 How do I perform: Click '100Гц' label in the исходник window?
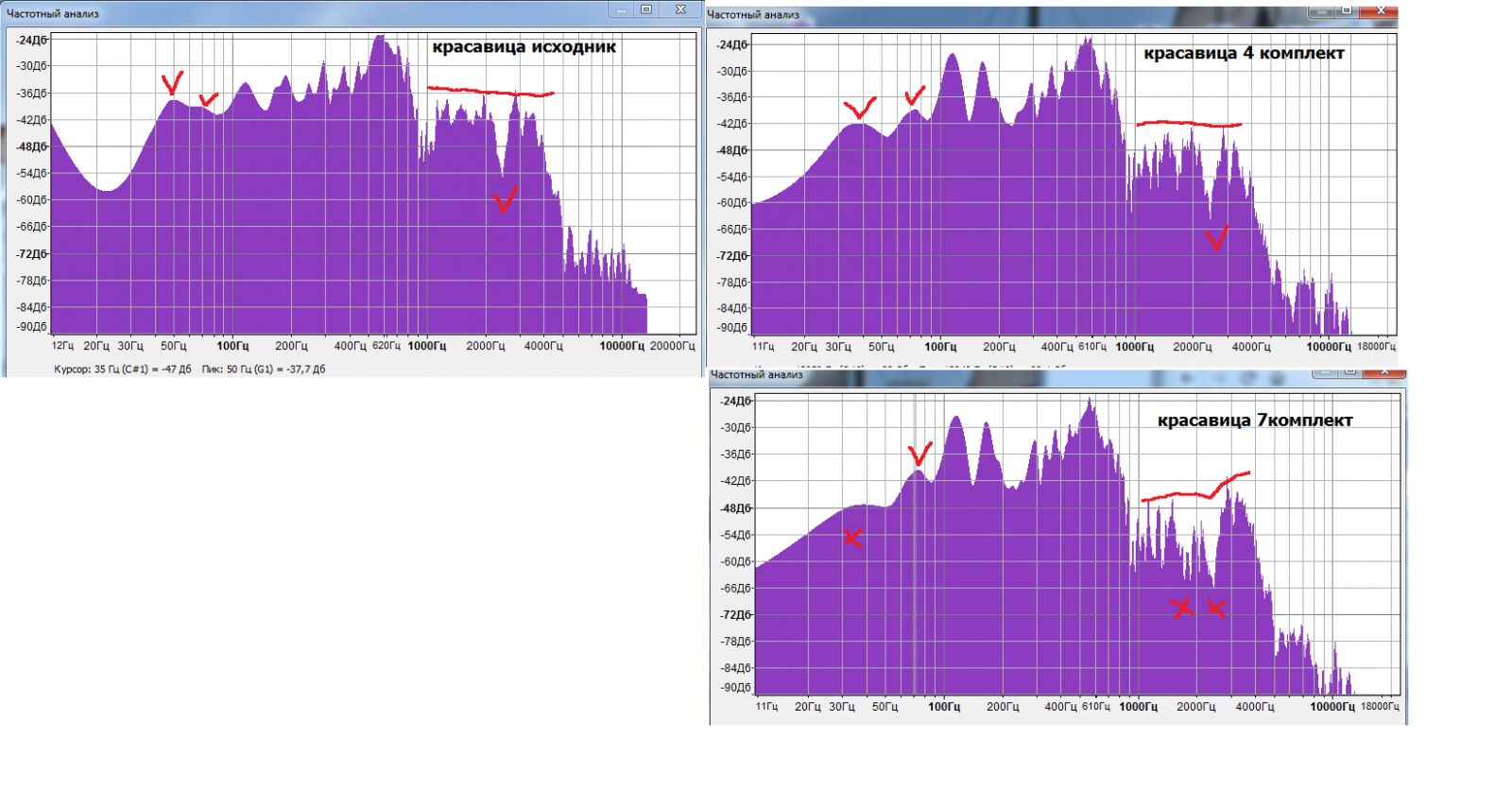(232, 346)
